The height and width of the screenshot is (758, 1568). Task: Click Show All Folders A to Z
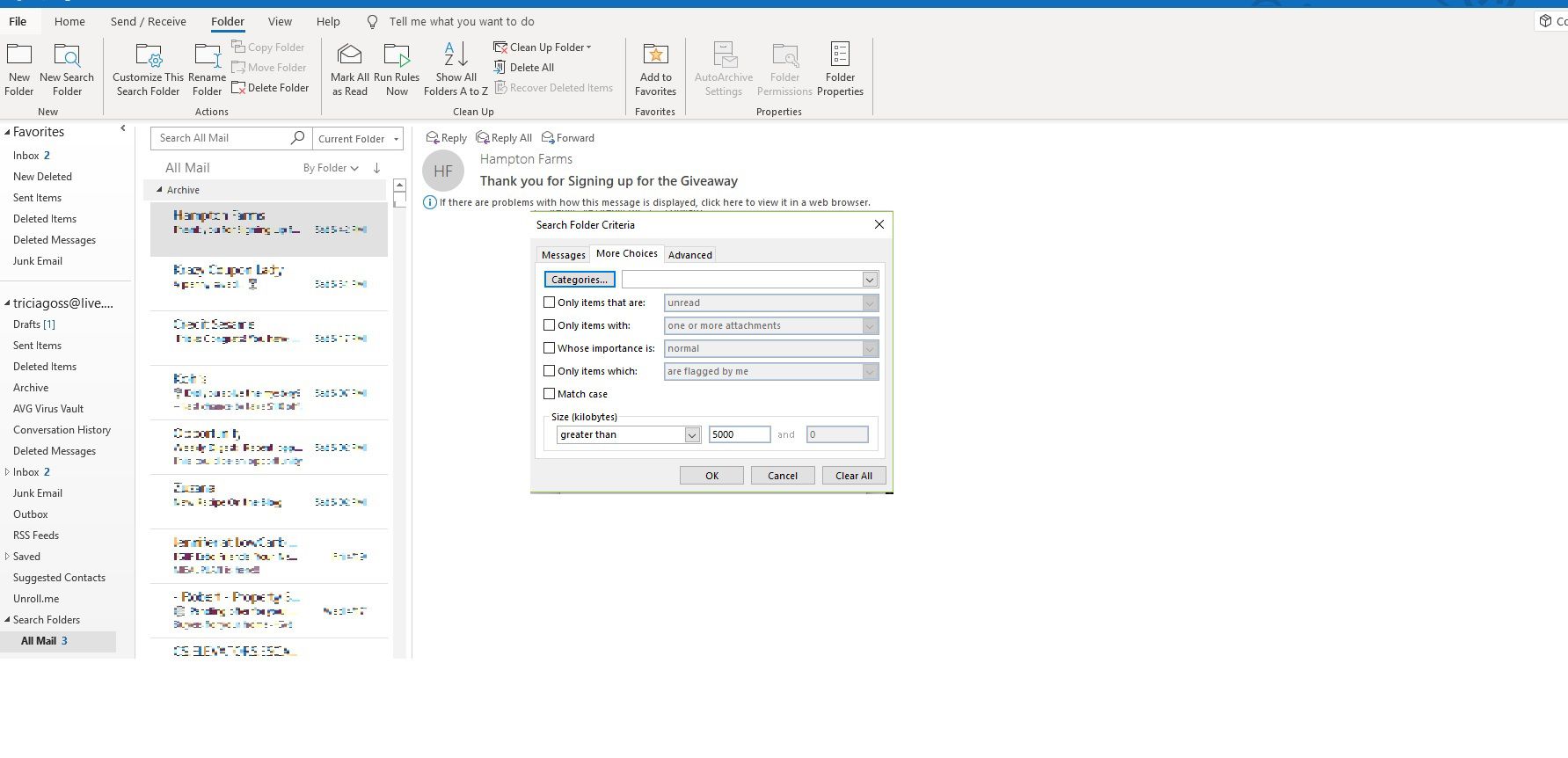pos(456,69)
